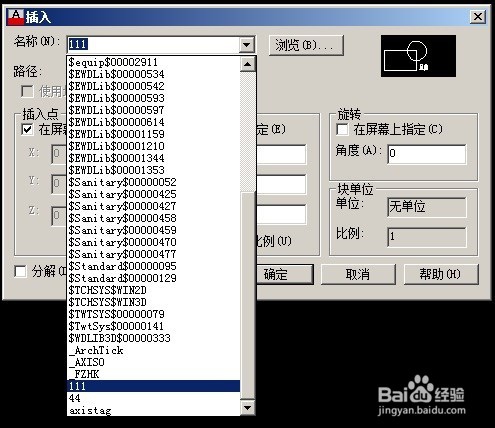Select the highlighted 111 list entry
Screen dimensions: 495x428
pos(153,386)
